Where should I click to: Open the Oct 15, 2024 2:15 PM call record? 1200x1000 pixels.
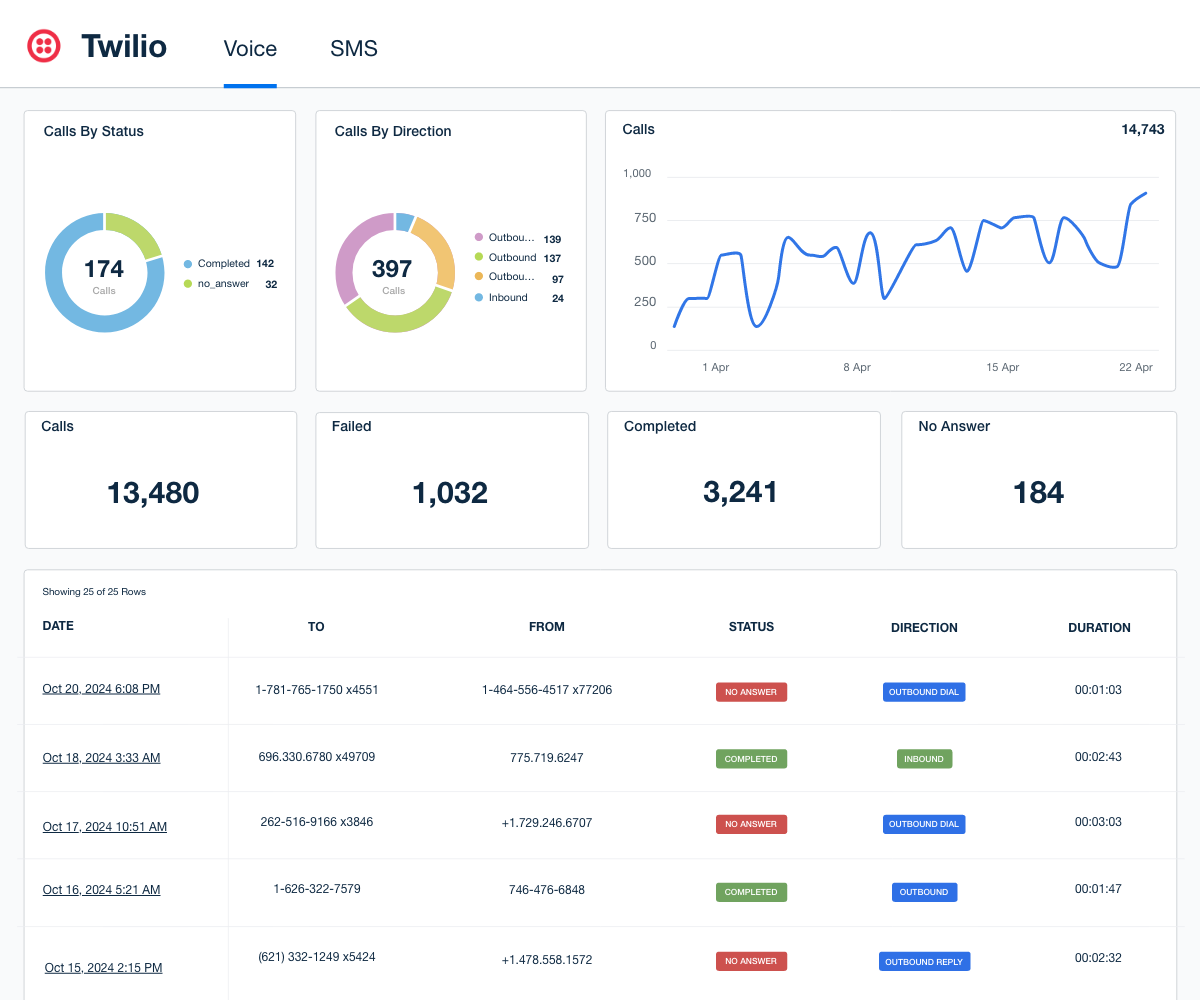[103, 967]
